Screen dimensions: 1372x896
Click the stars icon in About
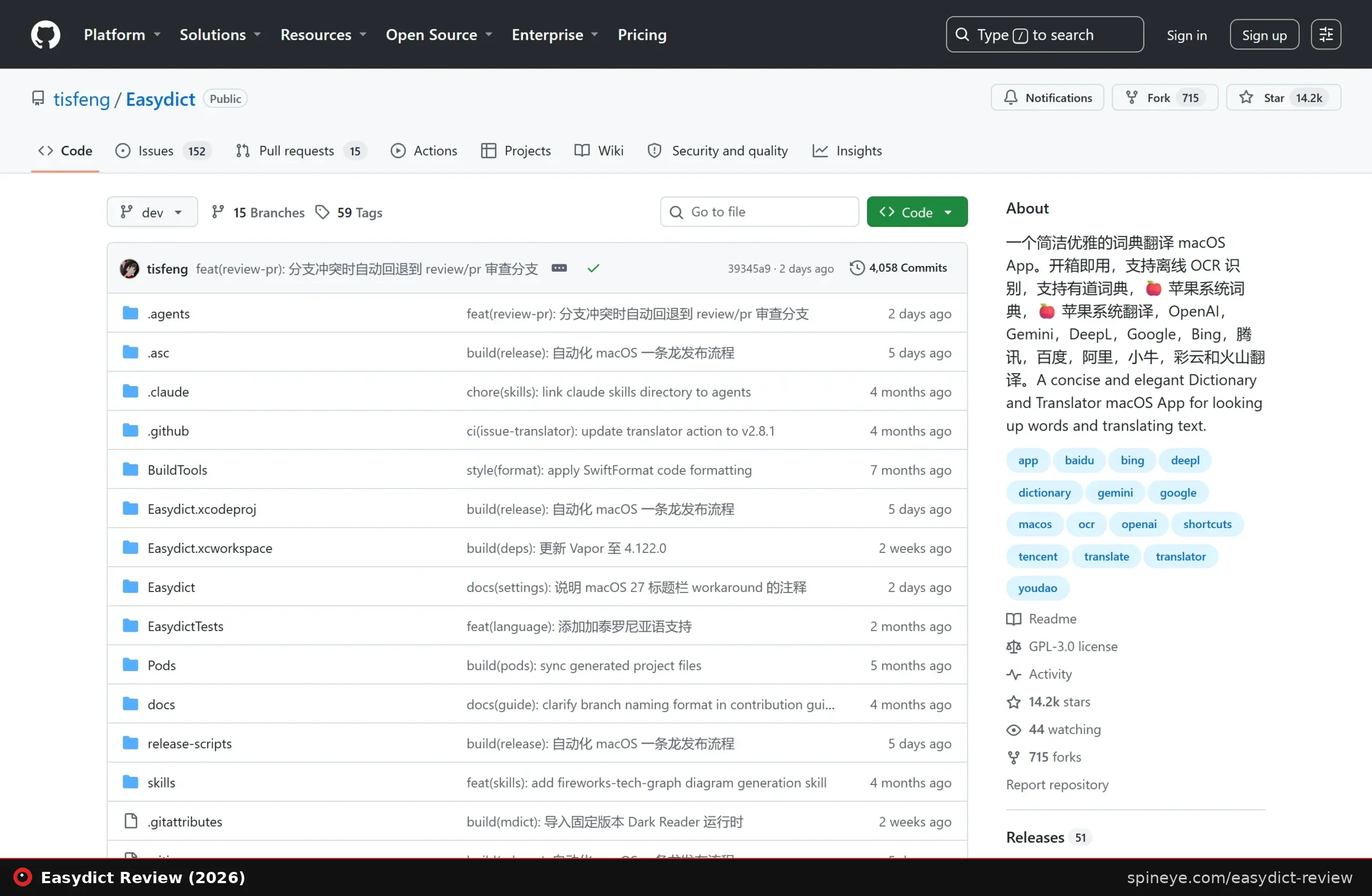tap(1013, 702)
